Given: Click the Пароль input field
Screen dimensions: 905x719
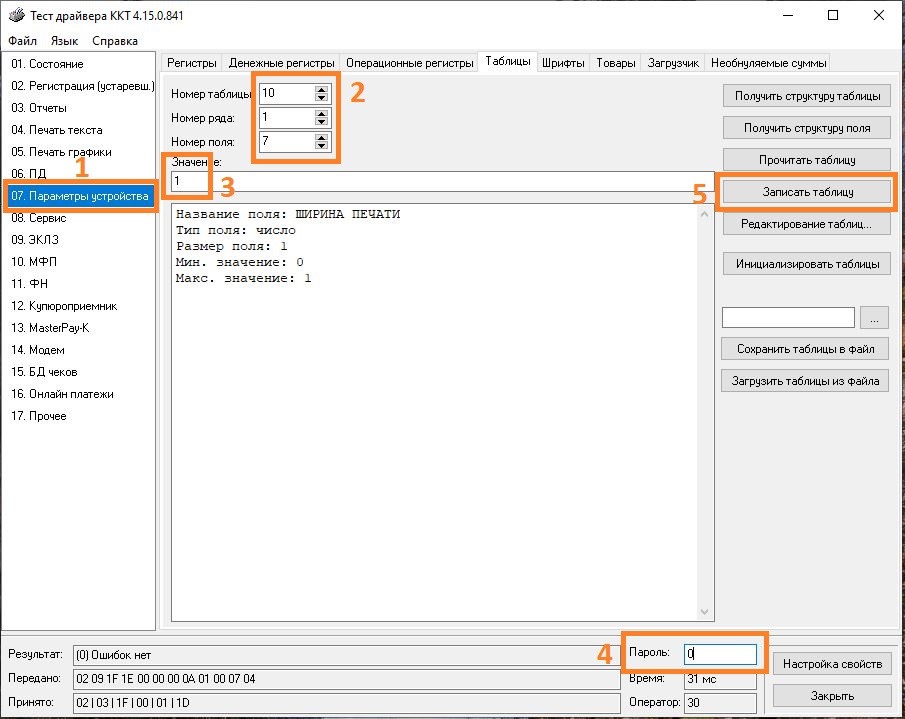Looking at the screenshot, I should [x=719, y=654].
